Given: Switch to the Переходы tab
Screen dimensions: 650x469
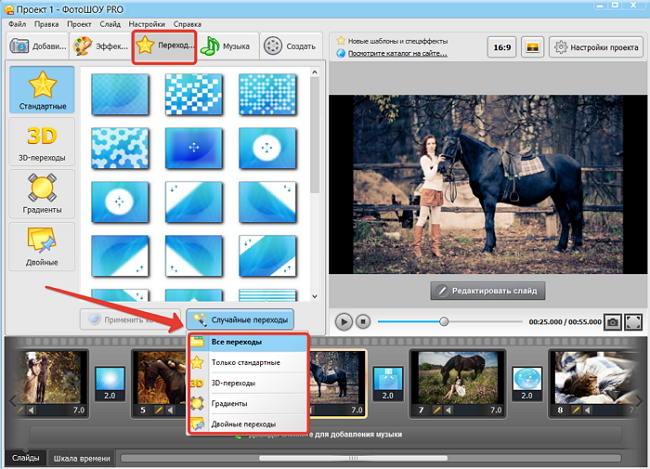Looking at the screenshot, I should [165, 46].
